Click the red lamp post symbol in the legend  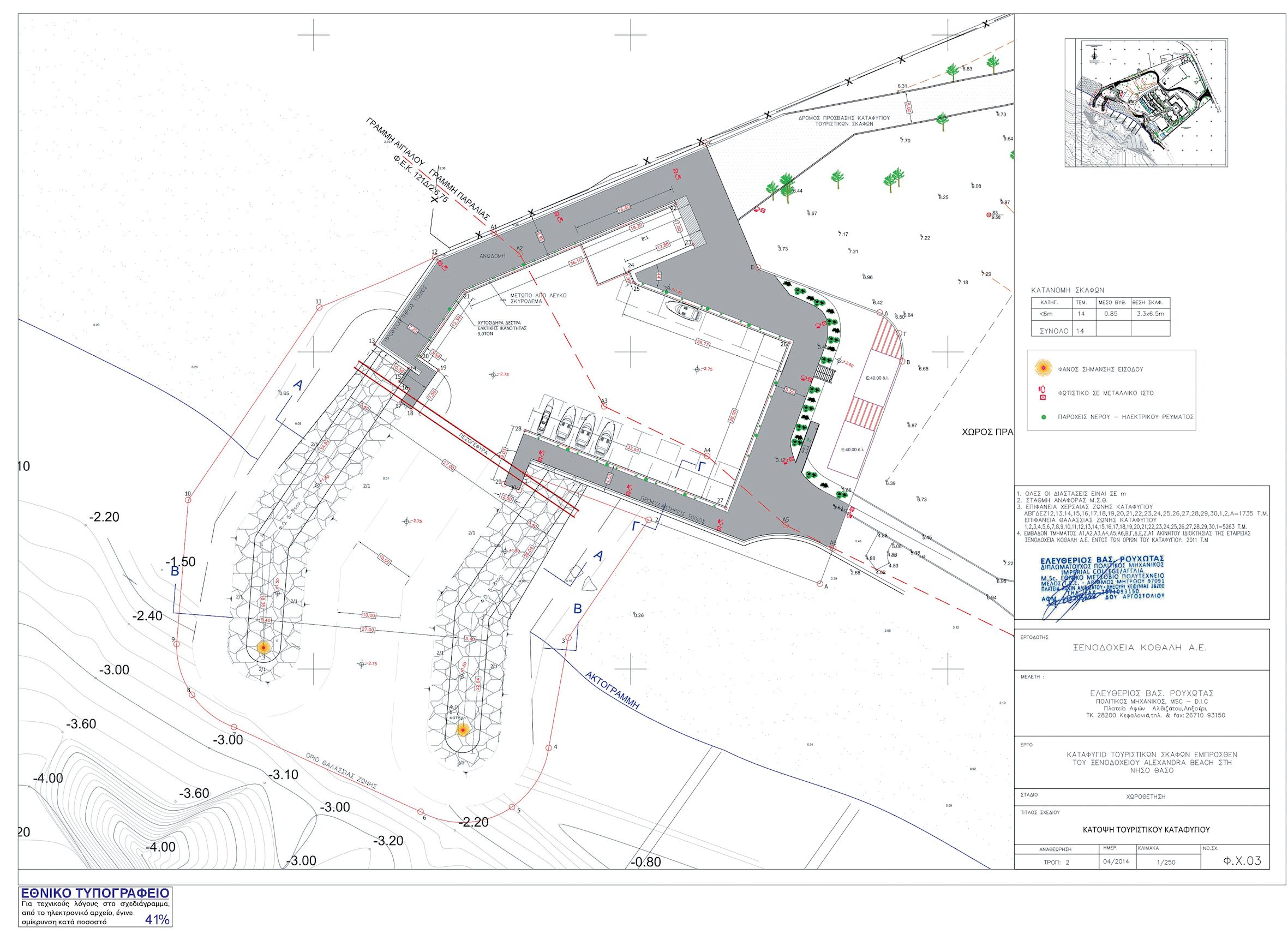(x=1043, y=394)
